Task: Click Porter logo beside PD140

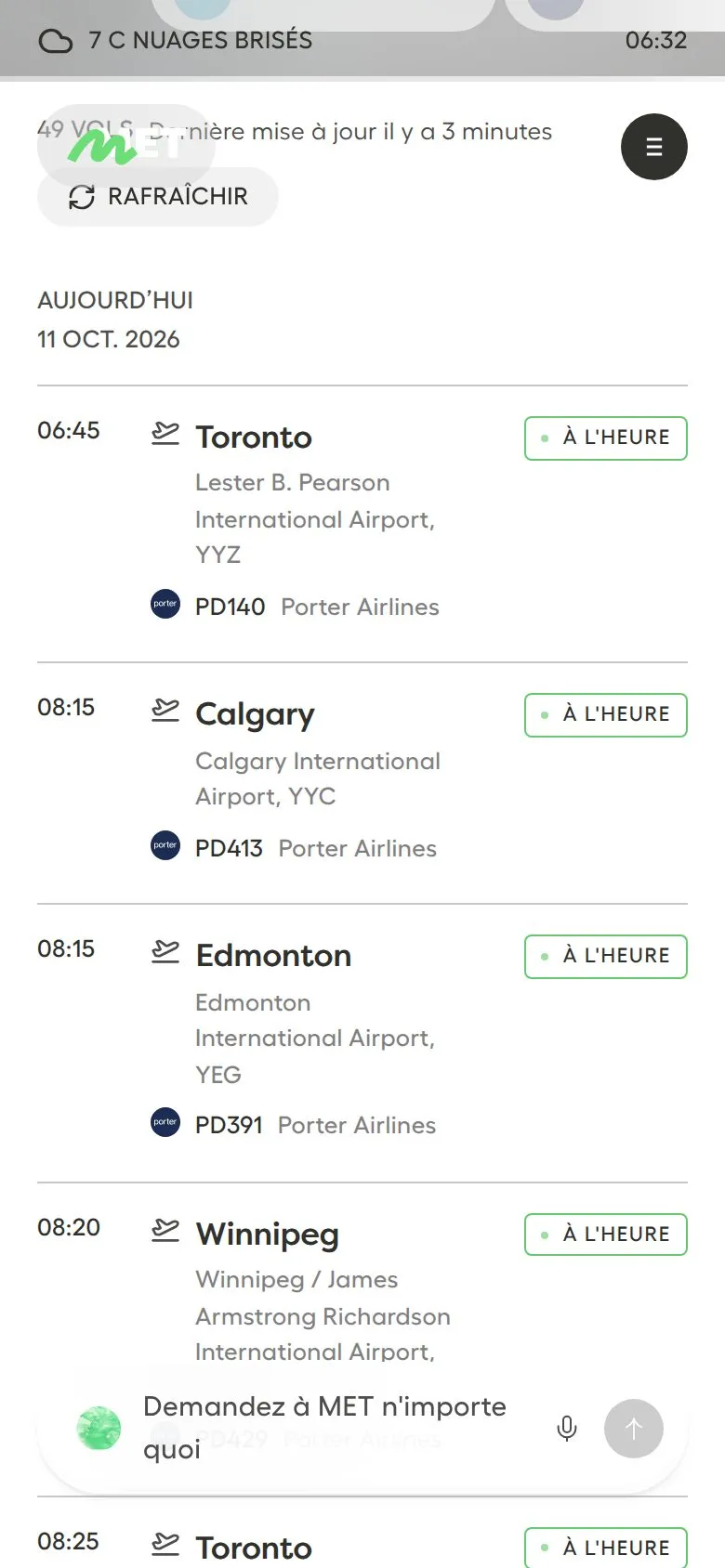Action: pyautogui.click(x=165, y=604)
